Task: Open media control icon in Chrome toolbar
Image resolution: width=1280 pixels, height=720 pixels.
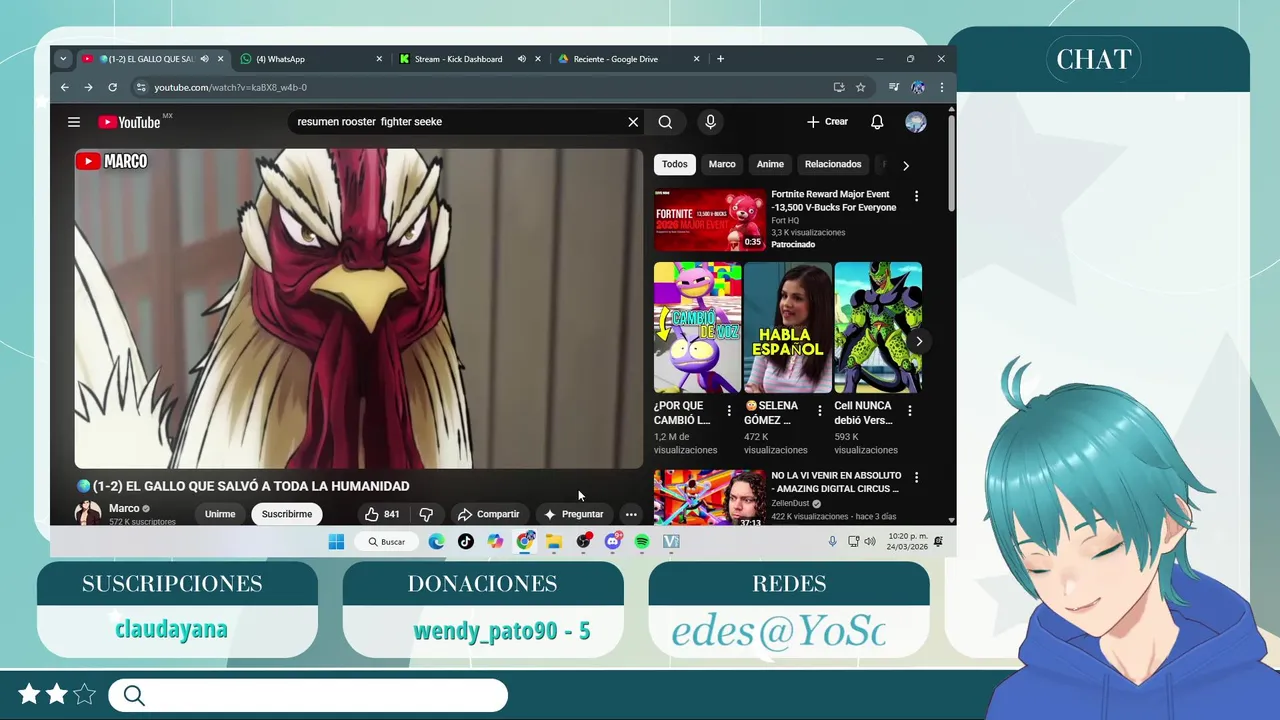Action: coord(894,87)
